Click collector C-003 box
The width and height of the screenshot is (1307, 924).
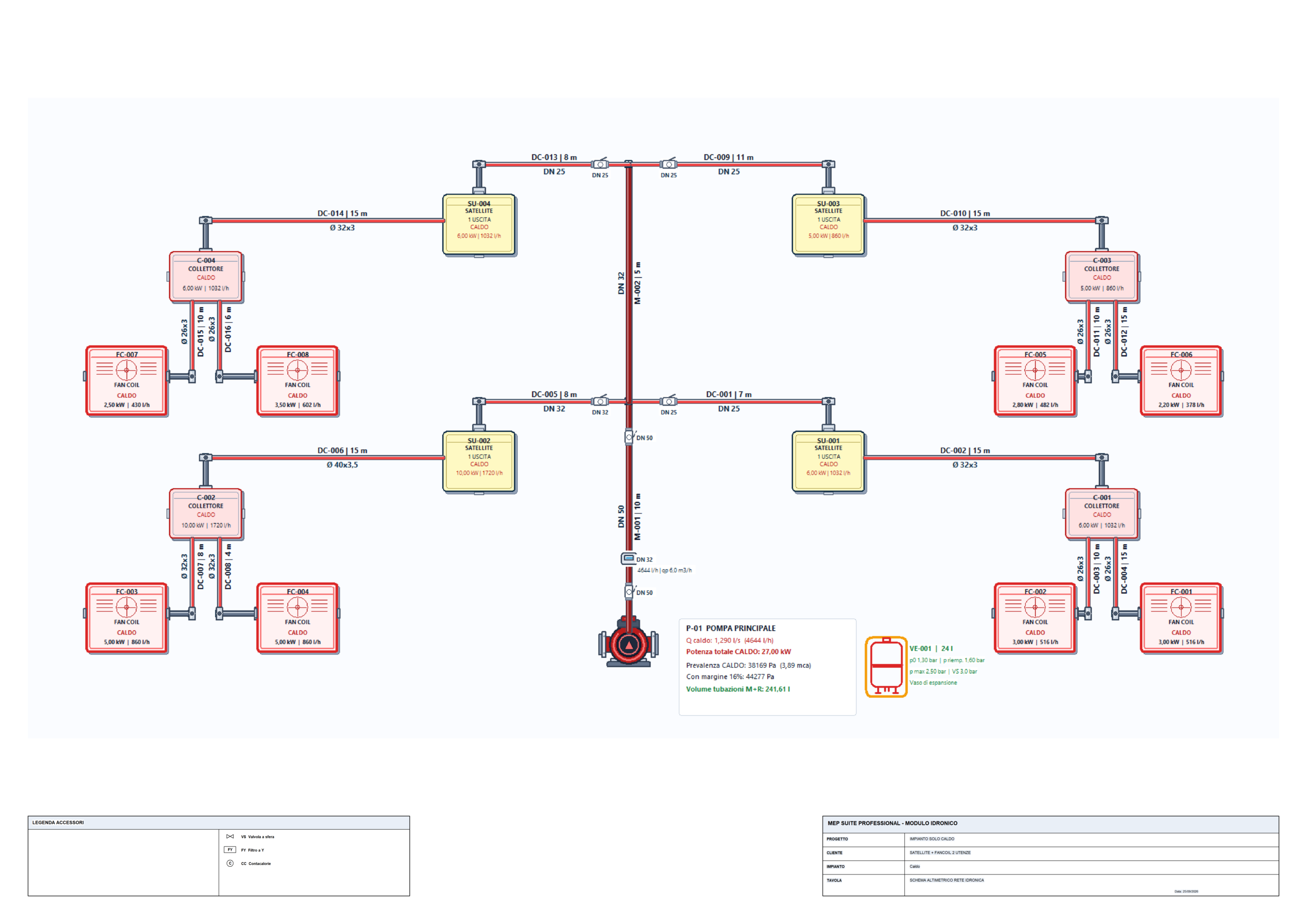click(x=1102, y=277)
